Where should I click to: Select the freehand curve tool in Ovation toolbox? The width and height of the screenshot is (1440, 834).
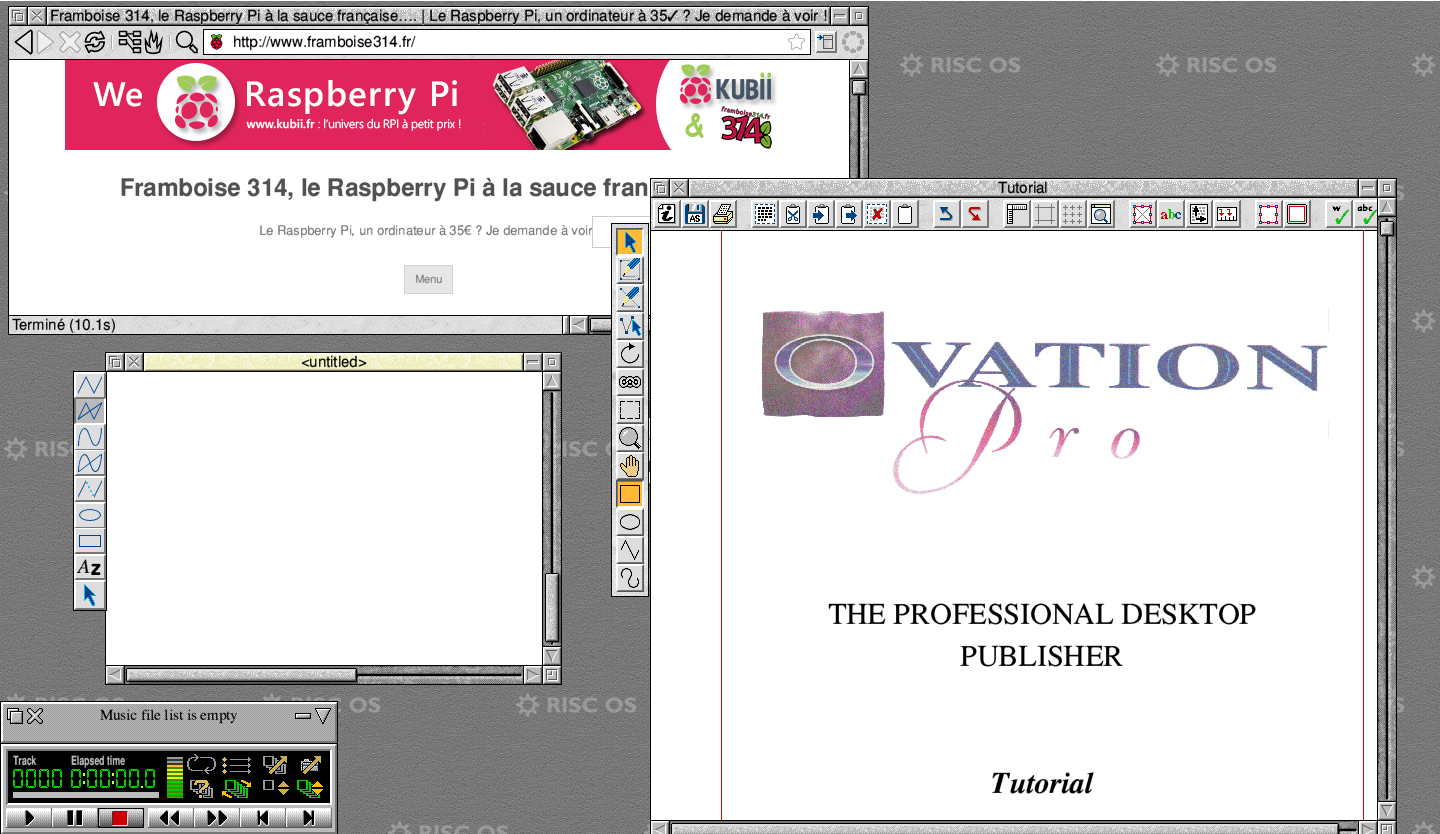[630, 578]
